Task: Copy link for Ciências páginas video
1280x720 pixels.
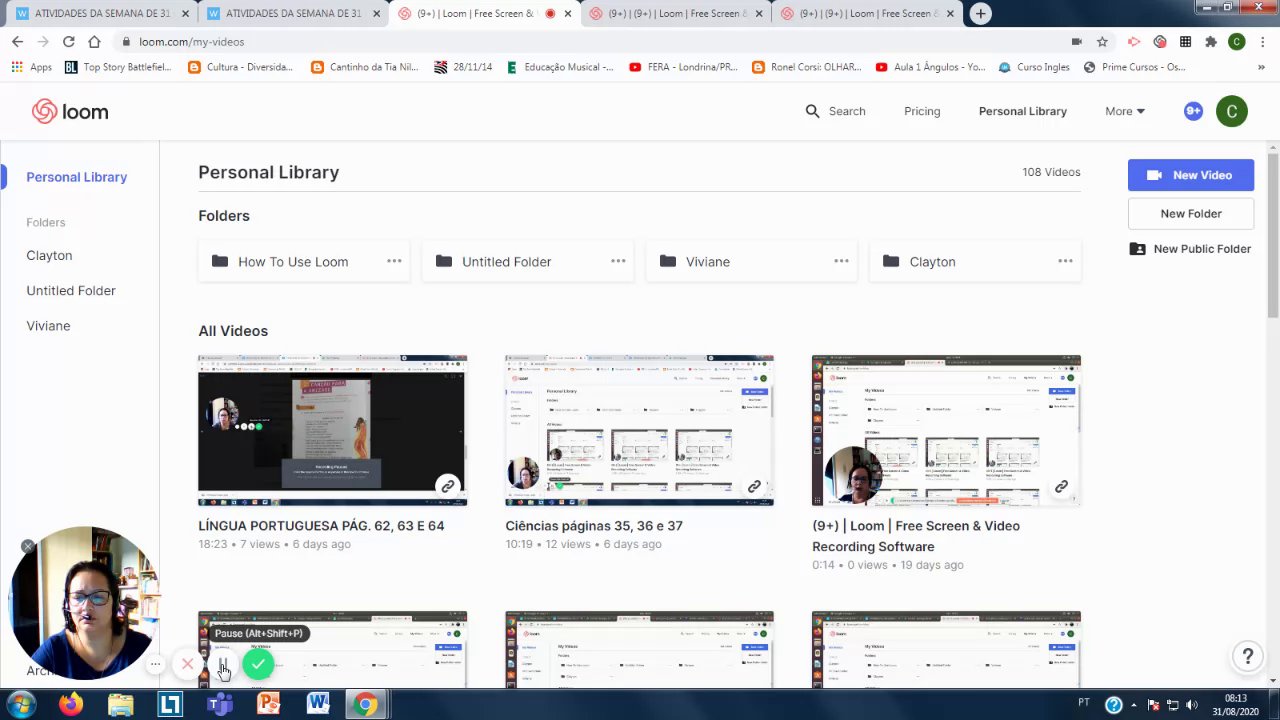Action: pyautogui.click(x=754, y=487)
